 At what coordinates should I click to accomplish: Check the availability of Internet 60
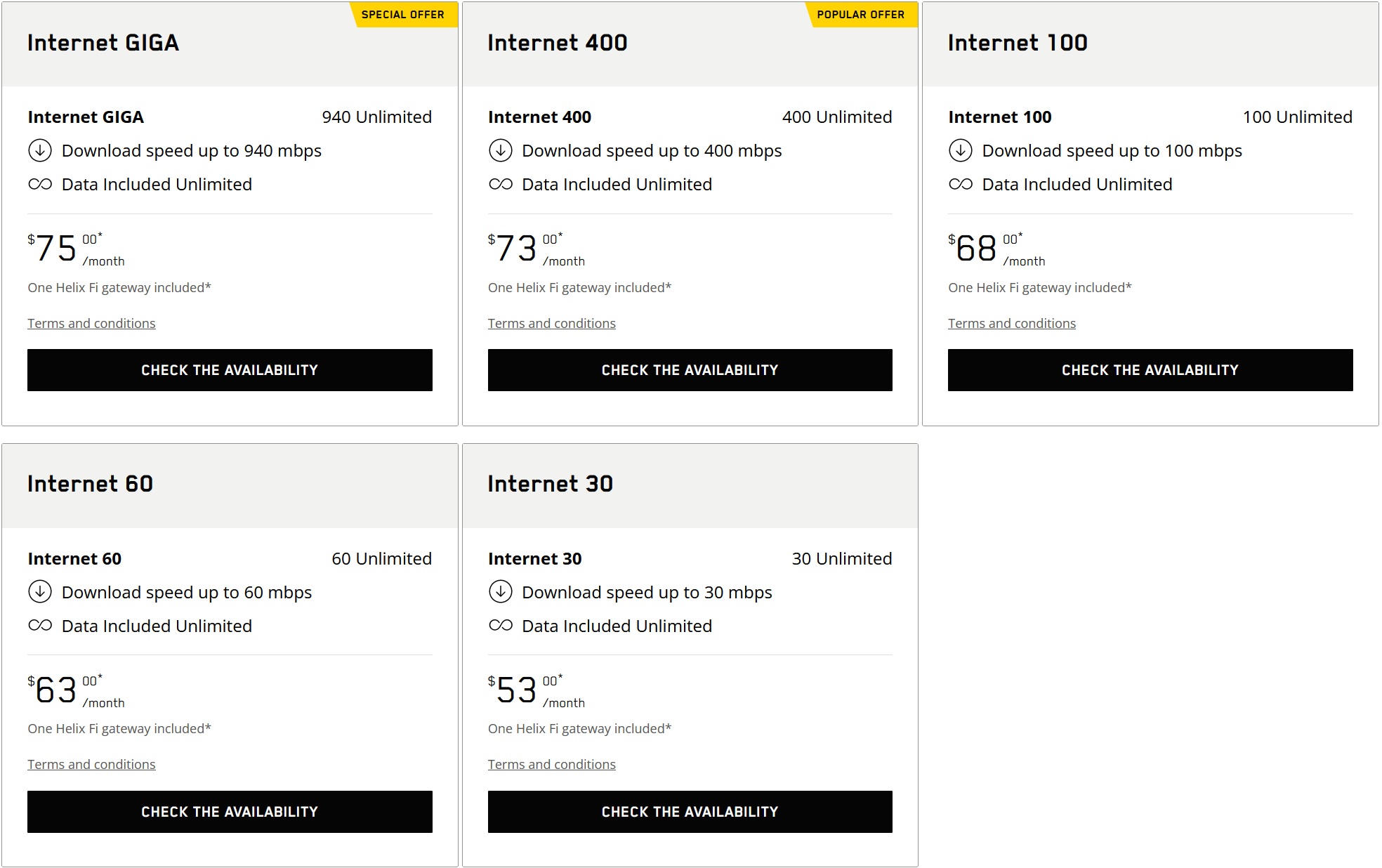pyautogui.click(x=230, y=812)
